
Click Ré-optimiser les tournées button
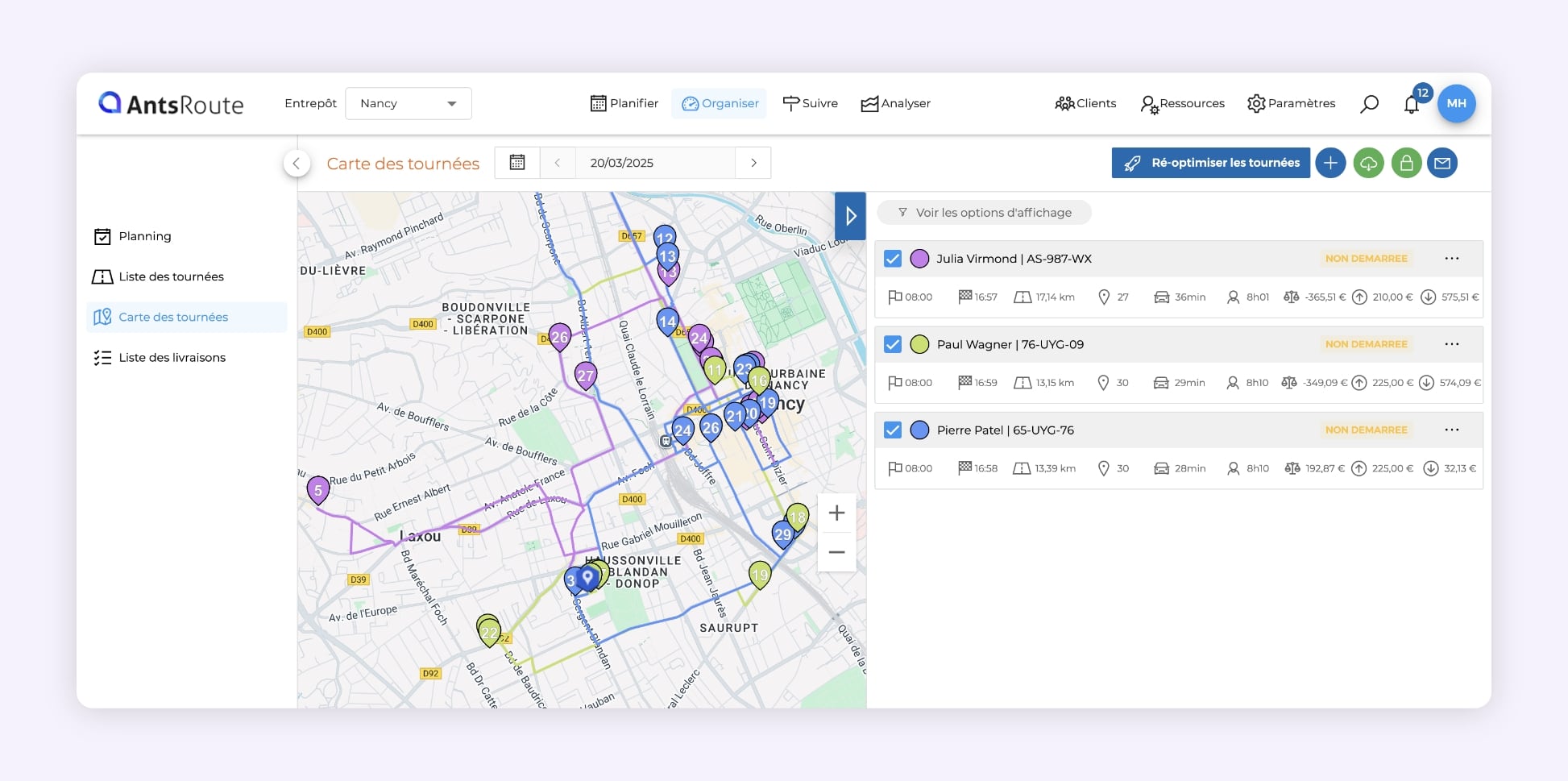click(x=1210, y=163)
